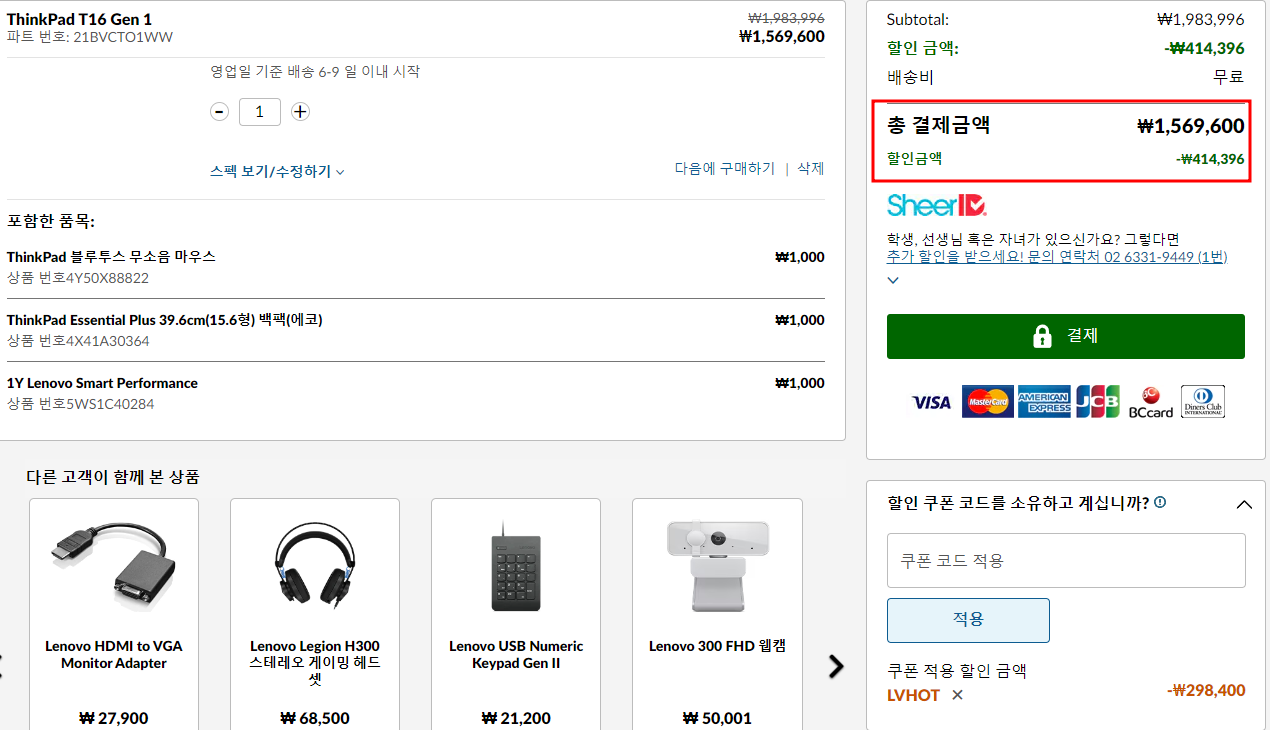1270x730 pixels.
Task: Click Lenovo HDMI to VGA Monitor Adapter title
Action: tap(114, 654)
